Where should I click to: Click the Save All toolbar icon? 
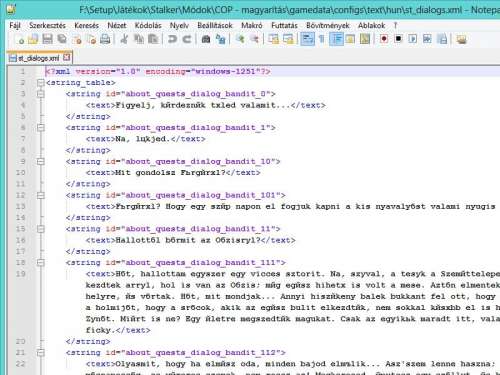click(62, 39)
